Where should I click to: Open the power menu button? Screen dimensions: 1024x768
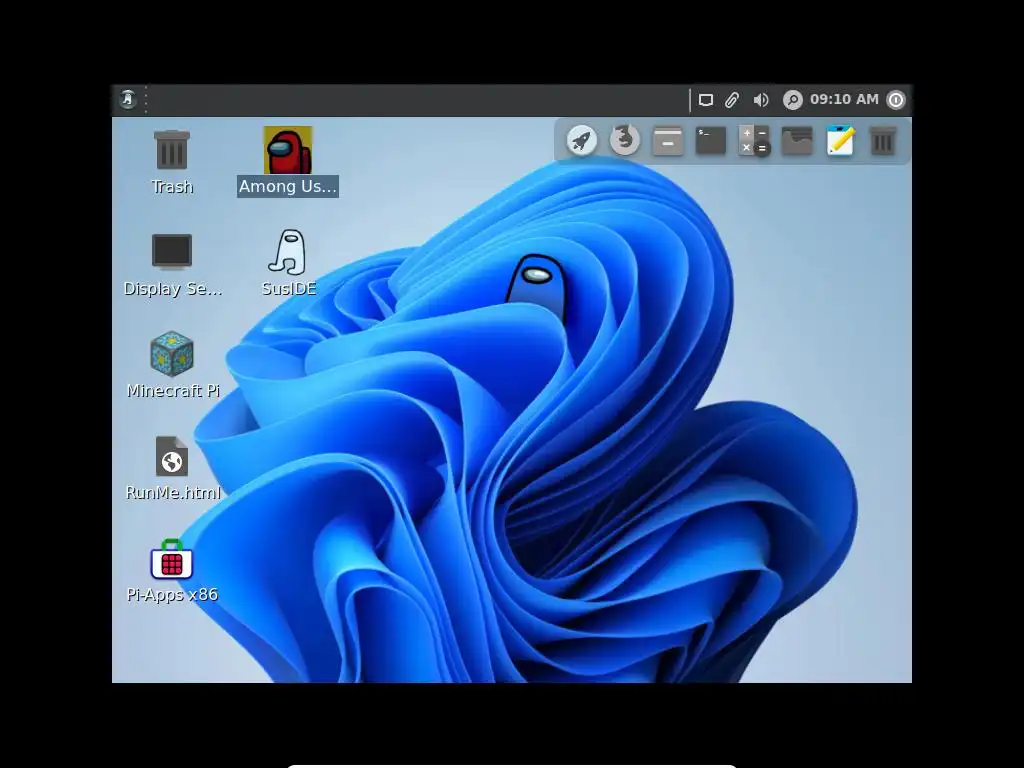897,100
